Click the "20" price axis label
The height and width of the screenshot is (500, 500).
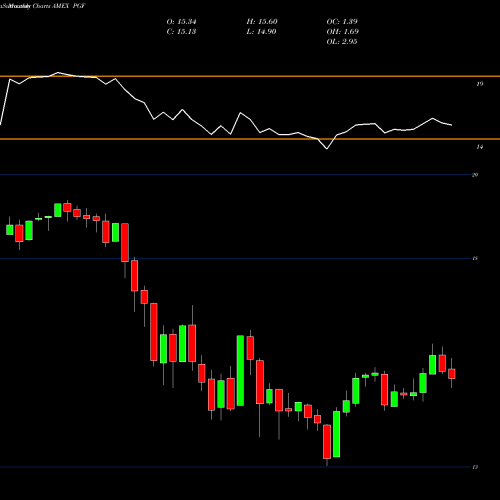475,175
